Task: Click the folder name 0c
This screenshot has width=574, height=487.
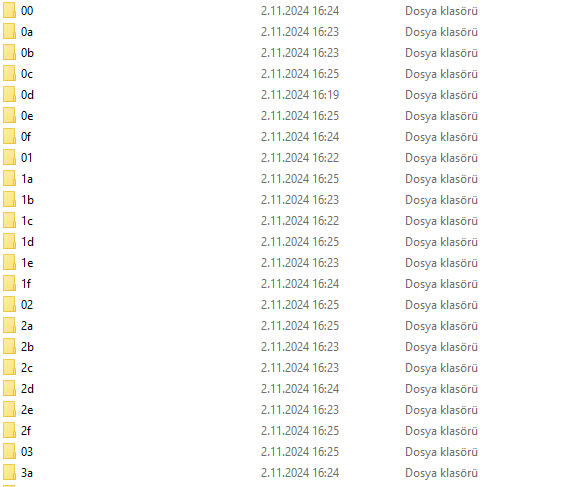Action: pyautogui.click(x=27, y=74)
